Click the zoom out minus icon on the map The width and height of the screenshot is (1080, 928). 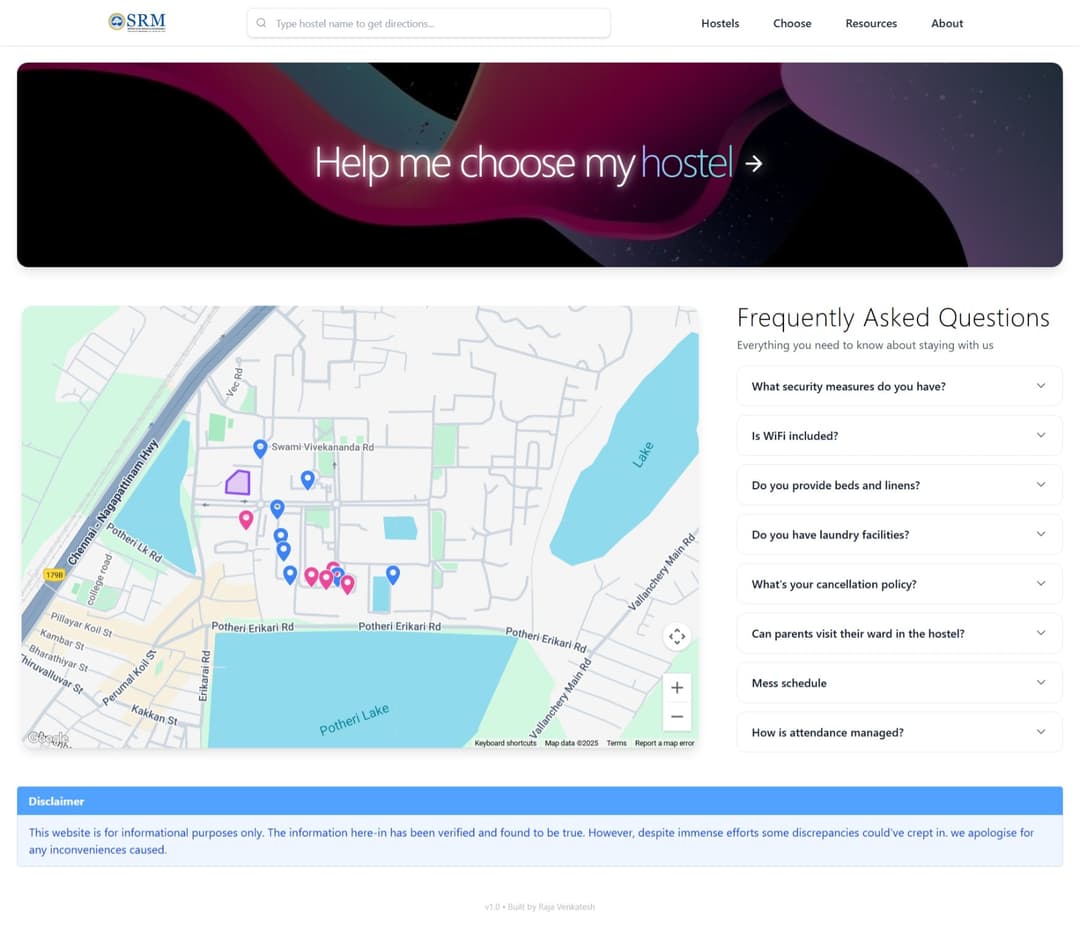[x=677, y=716]
